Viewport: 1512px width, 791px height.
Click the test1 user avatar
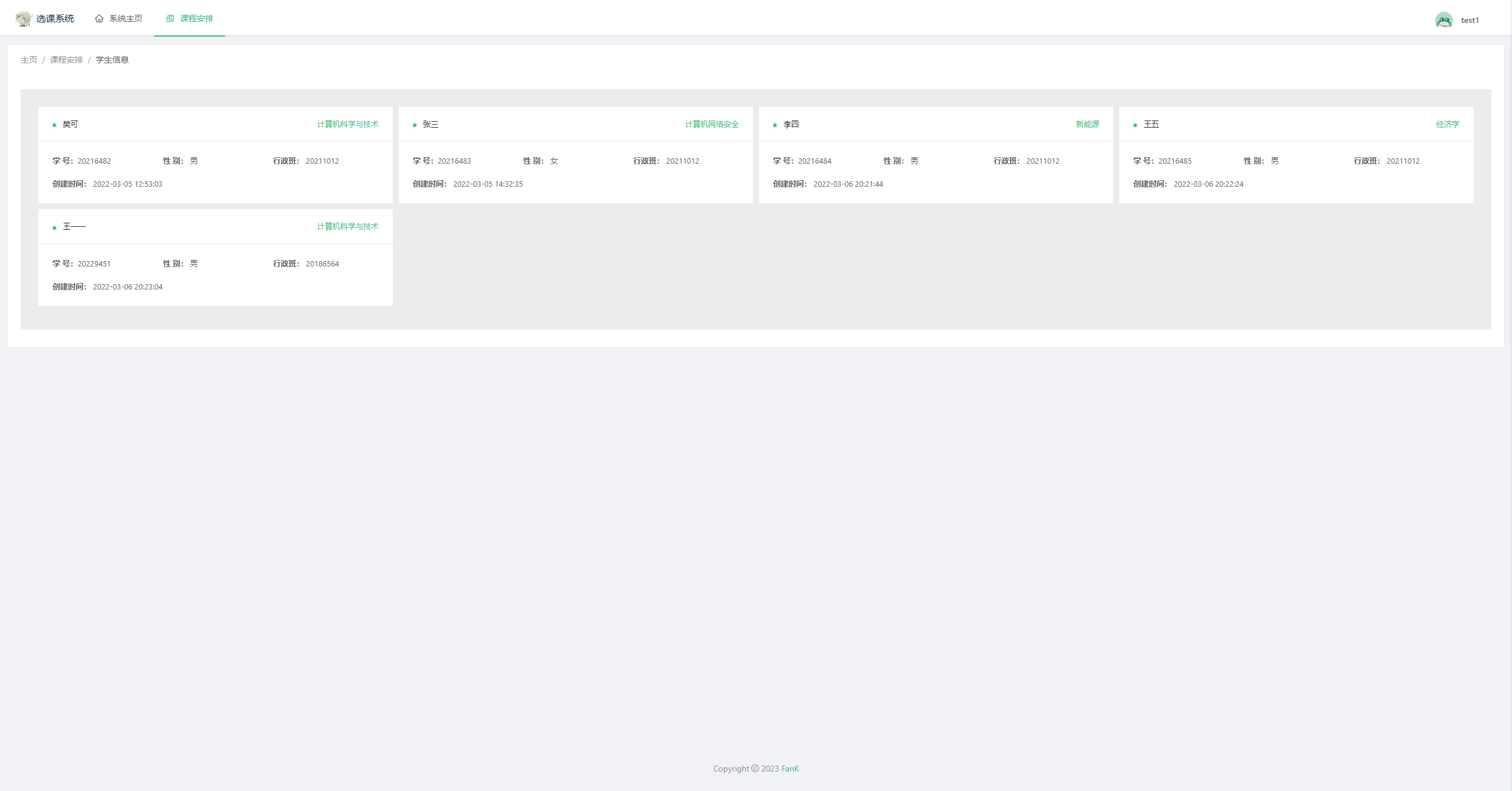tap(1443, 20)
